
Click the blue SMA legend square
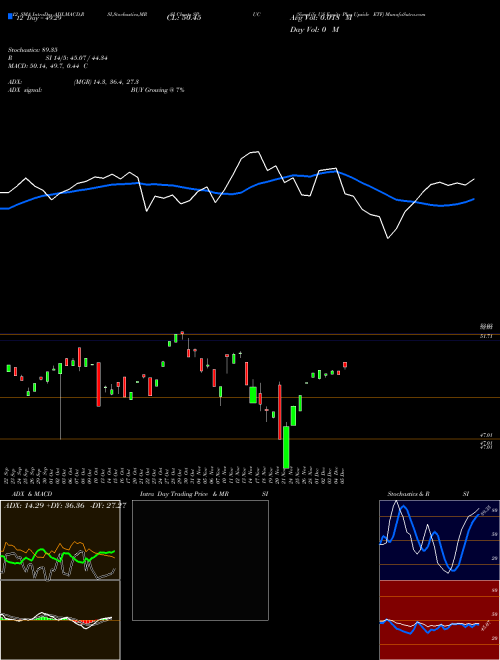[x=10, y=17]
